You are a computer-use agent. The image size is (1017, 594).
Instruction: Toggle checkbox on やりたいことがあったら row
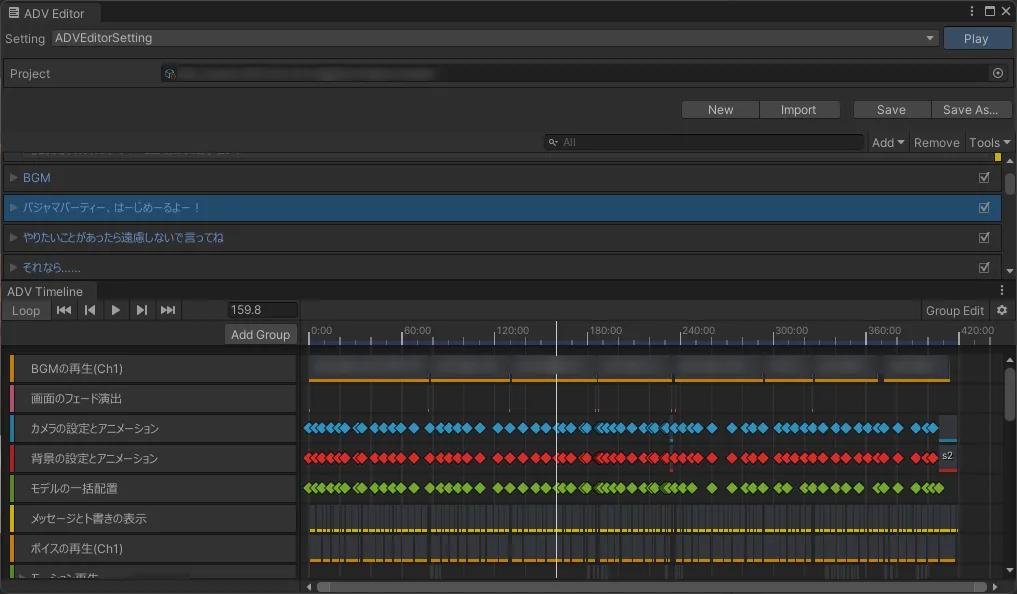[984, 238]
